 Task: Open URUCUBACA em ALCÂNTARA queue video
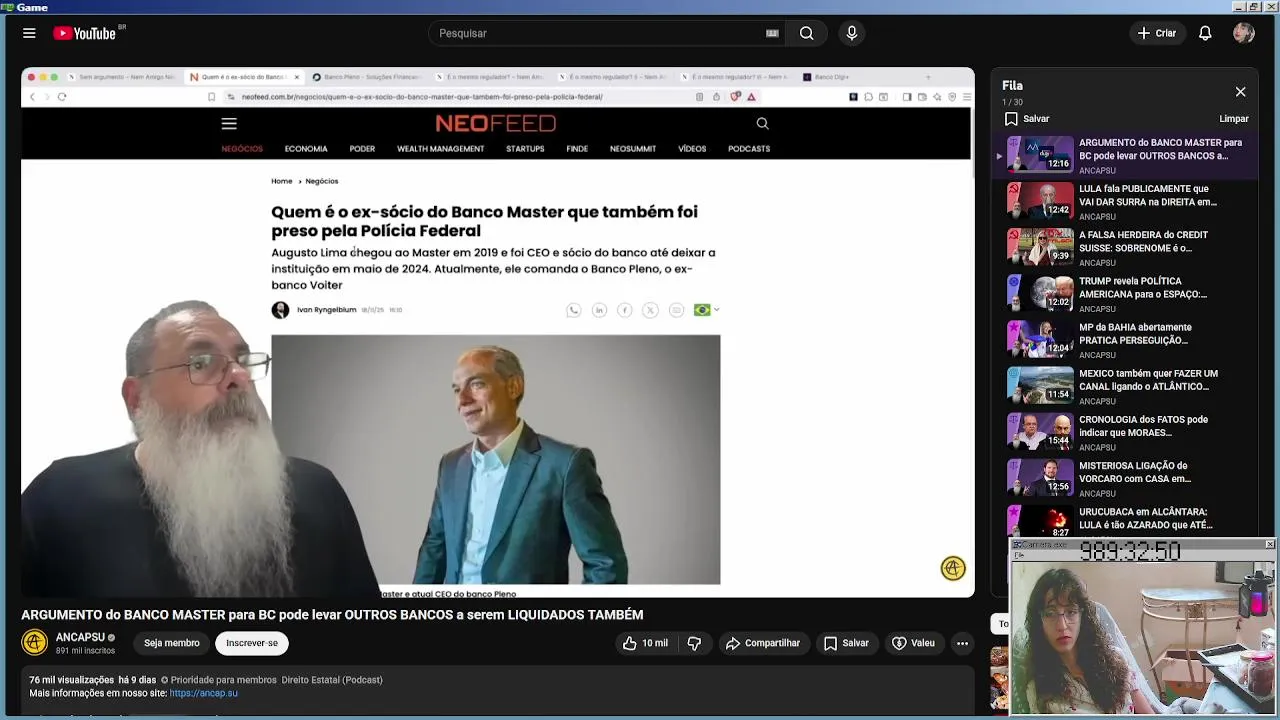click(1125, 520)
